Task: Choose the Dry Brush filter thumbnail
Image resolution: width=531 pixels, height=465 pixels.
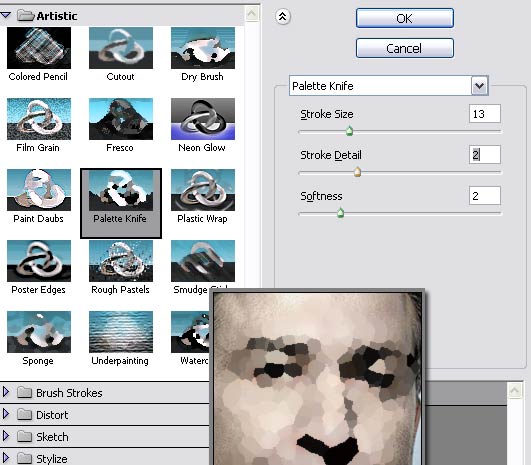Action: click(x=203, y=48)
